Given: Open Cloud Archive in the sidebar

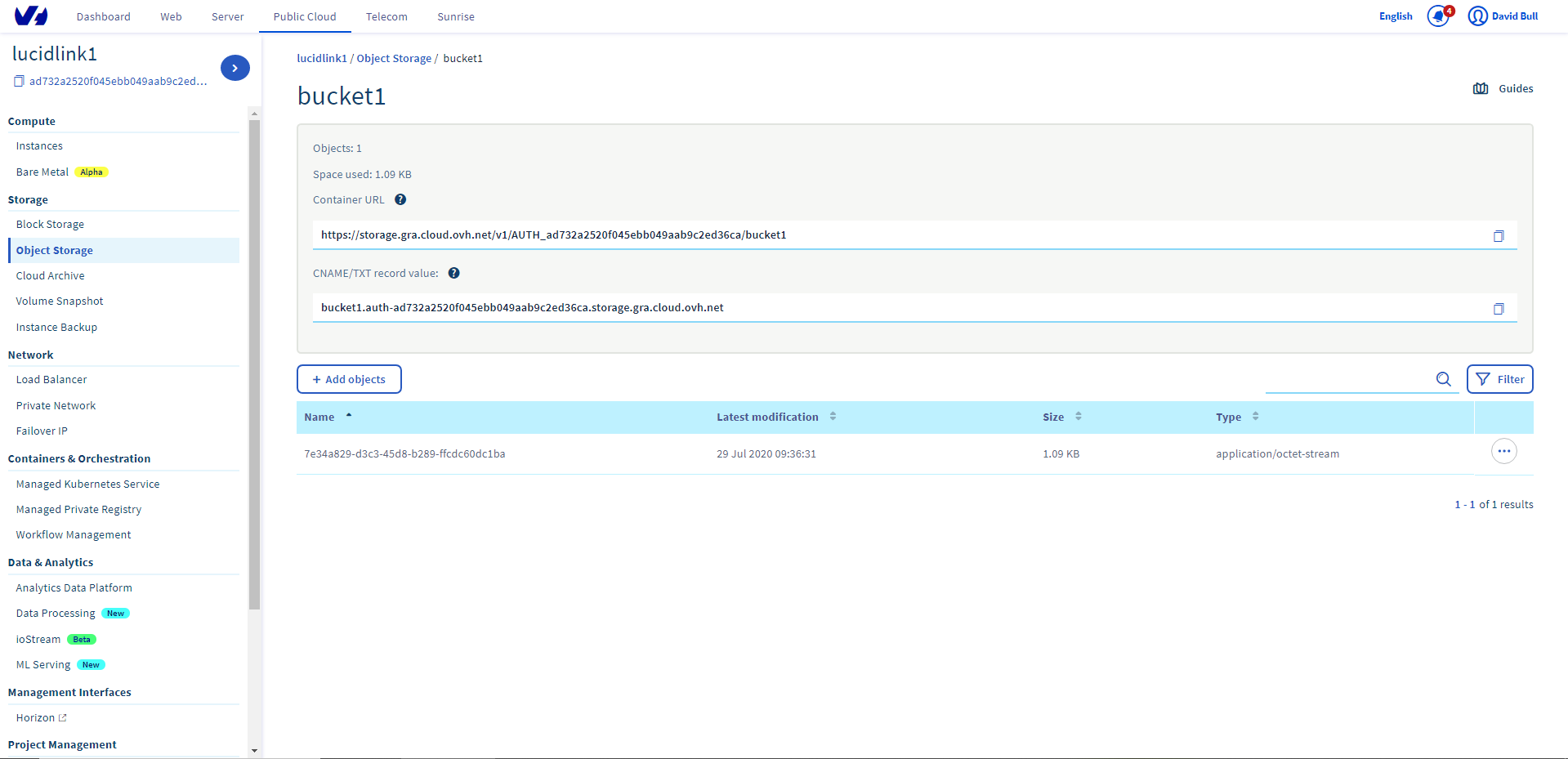Looking at the screenshot, I should click(x=50, y=276).
